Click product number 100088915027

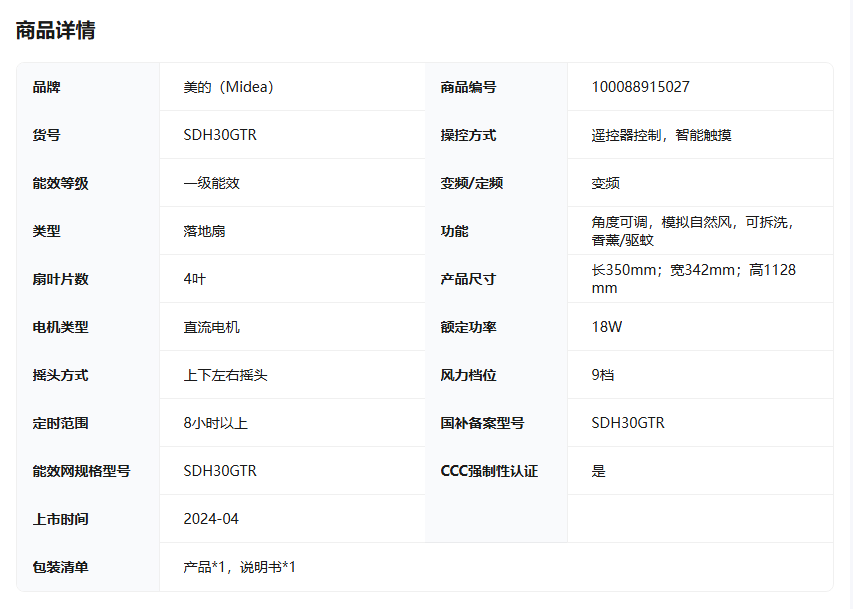point(640,87)
